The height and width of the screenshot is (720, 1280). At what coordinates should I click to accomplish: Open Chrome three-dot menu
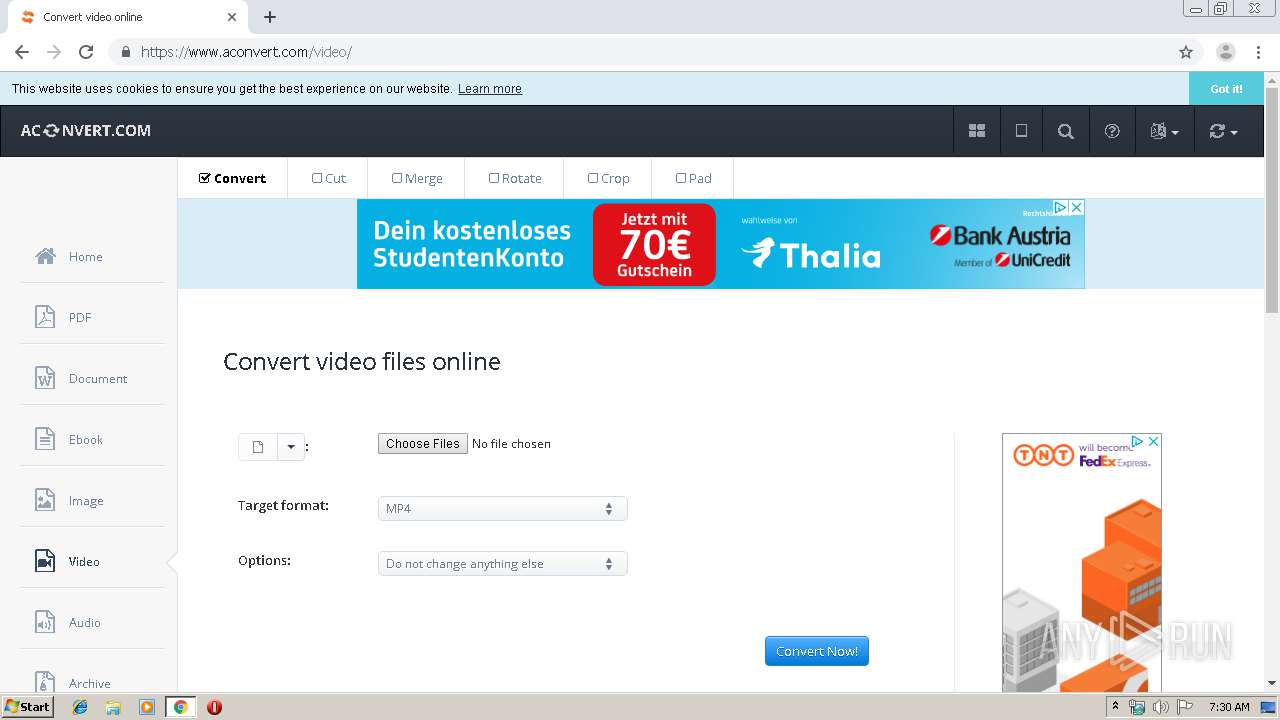coord(1258,52)
